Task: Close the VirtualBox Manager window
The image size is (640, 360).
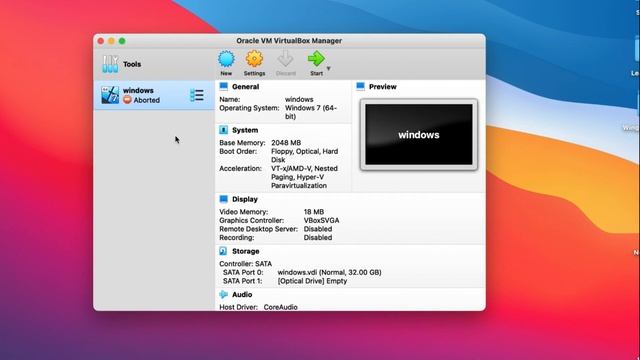Action: tap(101, 41)
